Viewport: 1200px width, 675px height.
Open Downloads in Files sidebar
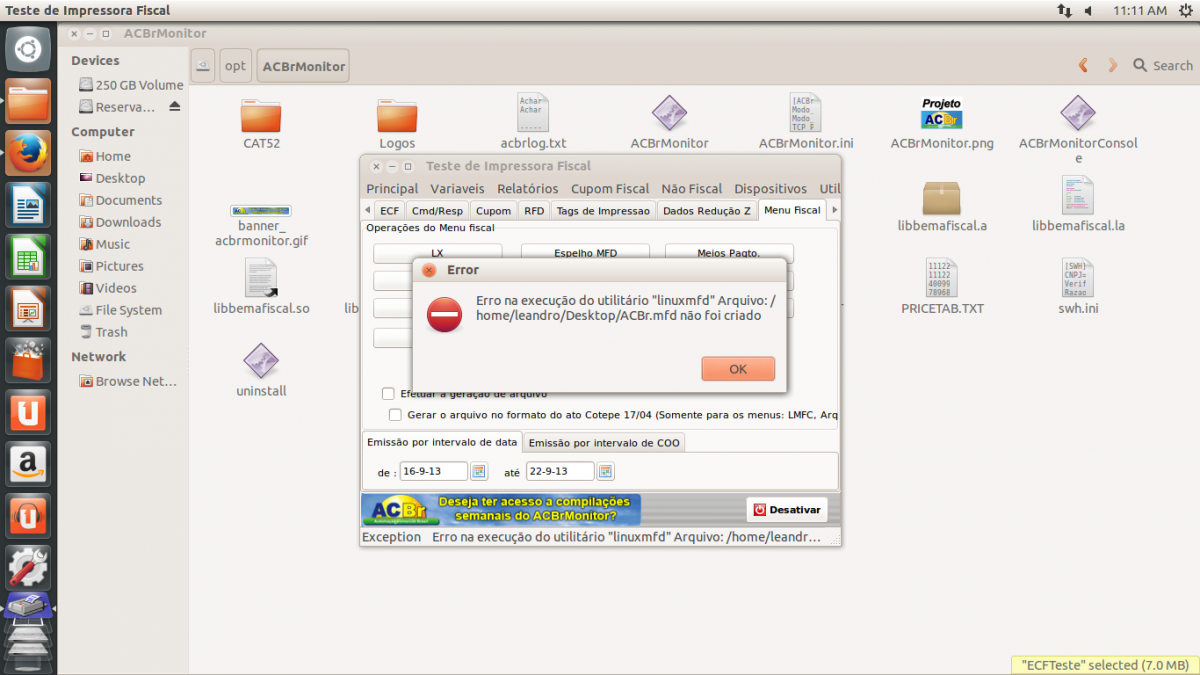tap(128, 222)
